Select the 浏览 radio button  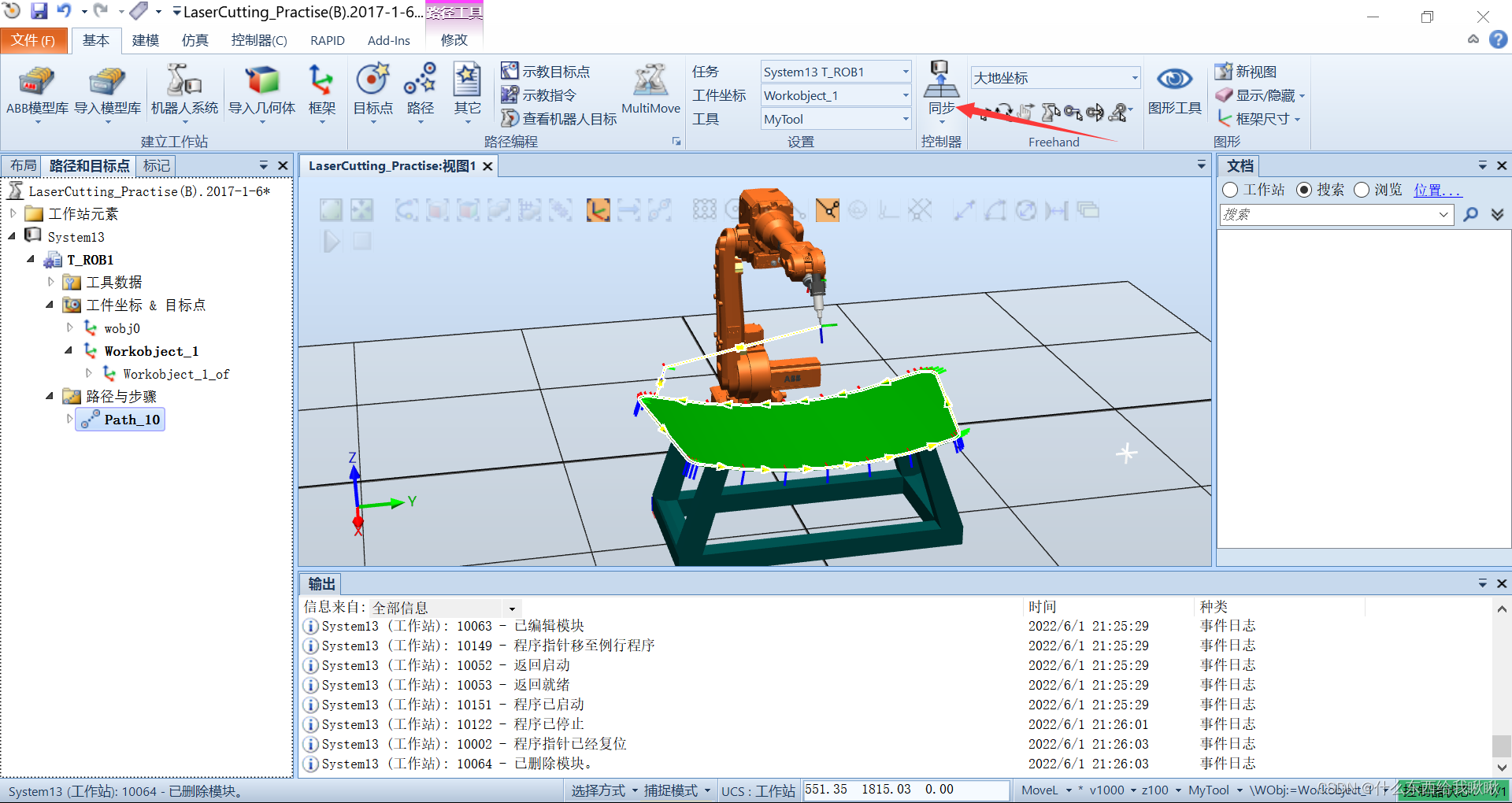click(x=1362, y=190)
